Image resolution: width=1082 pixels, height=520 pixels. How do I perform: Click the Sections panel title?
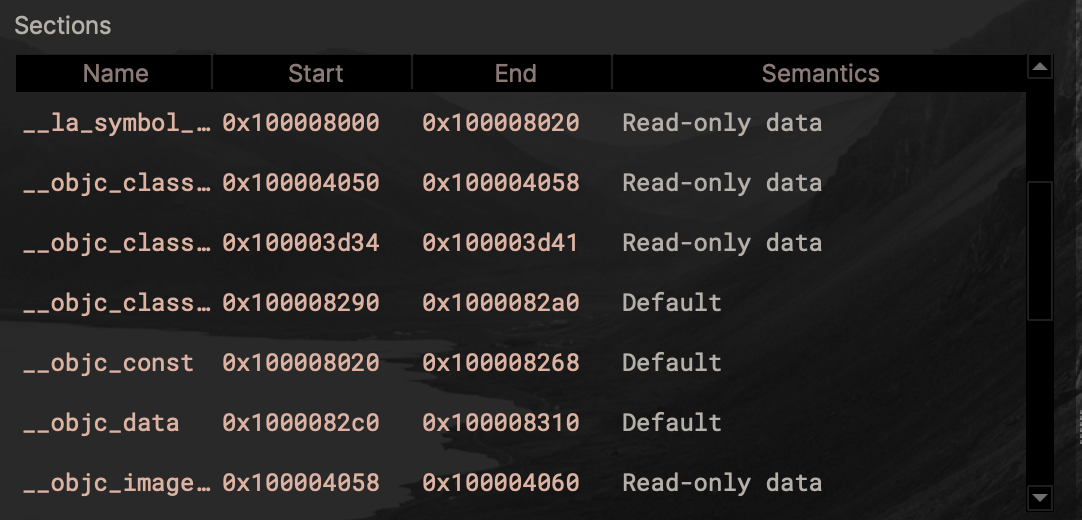pos(63,26)
